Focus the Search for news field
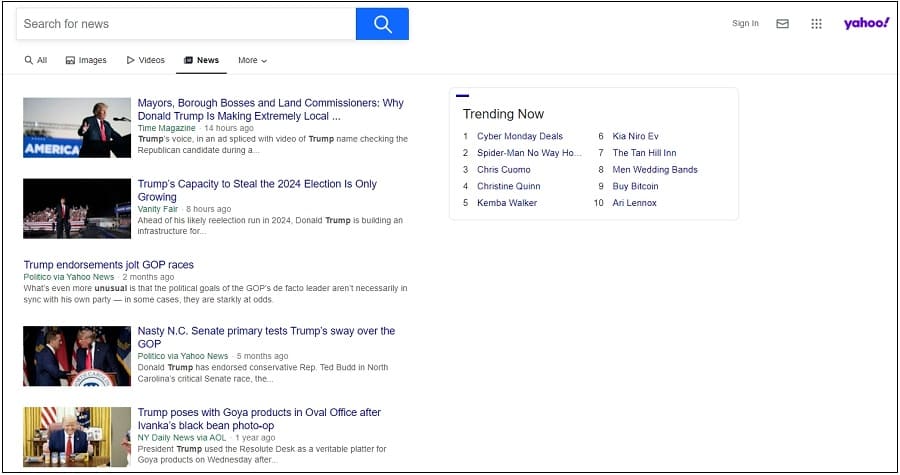This screenshot has height=475, width=900. pos(186,24)
